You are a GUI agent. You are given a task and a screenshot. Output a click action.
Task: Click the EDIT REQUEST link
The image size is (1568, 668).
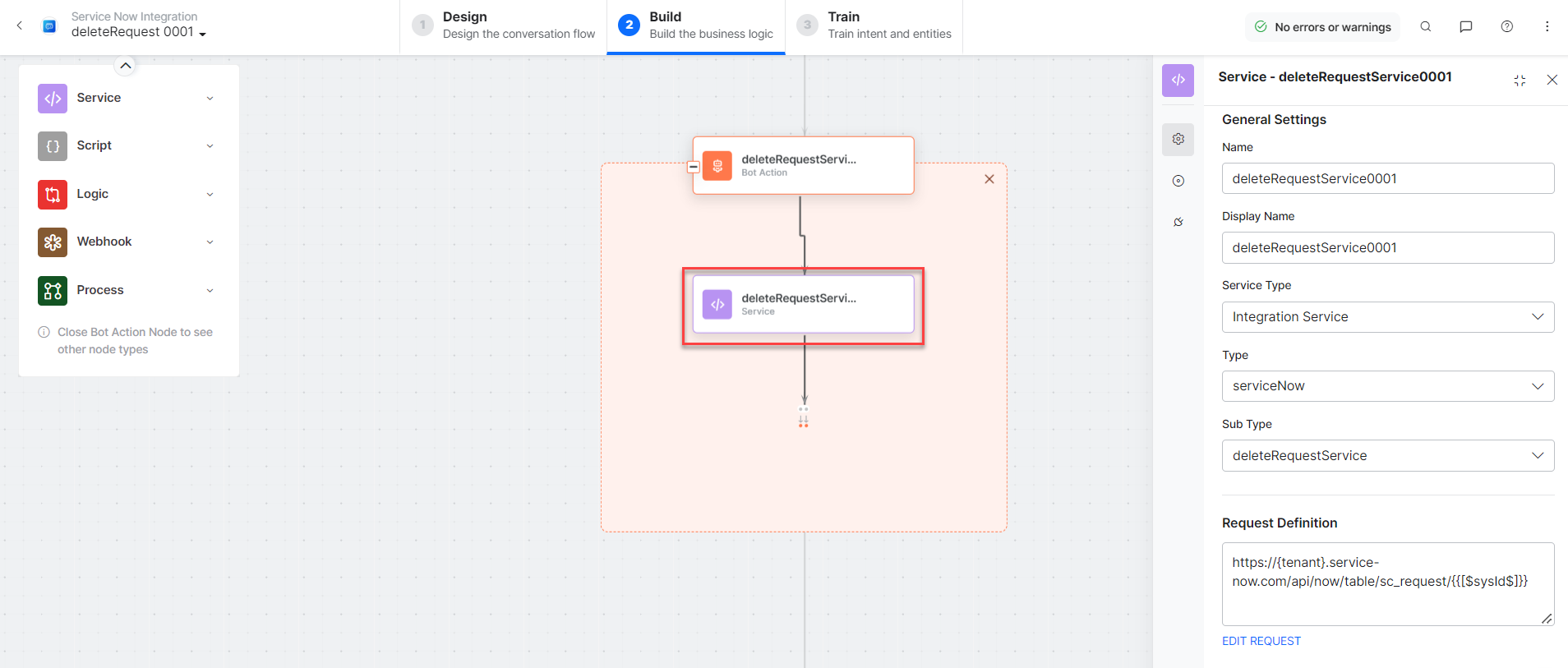click(1261, 641)
